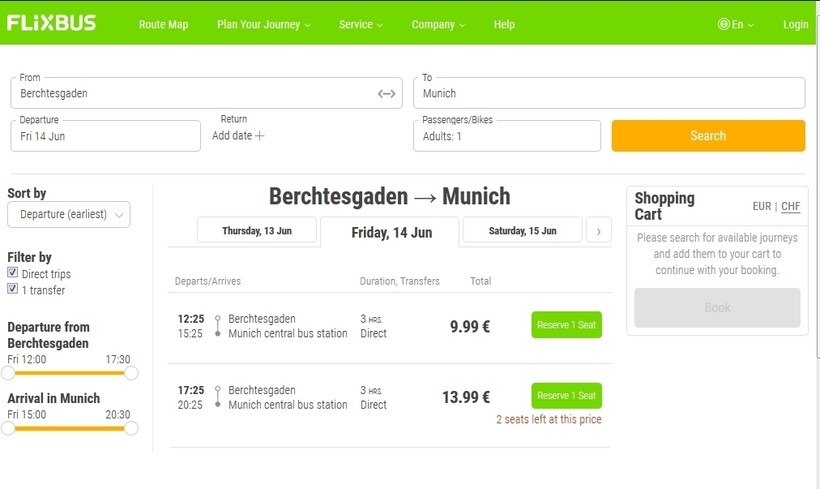Click the 12:25 trip route stop icon
Screen dimensions: 820x489
(218, 326)
